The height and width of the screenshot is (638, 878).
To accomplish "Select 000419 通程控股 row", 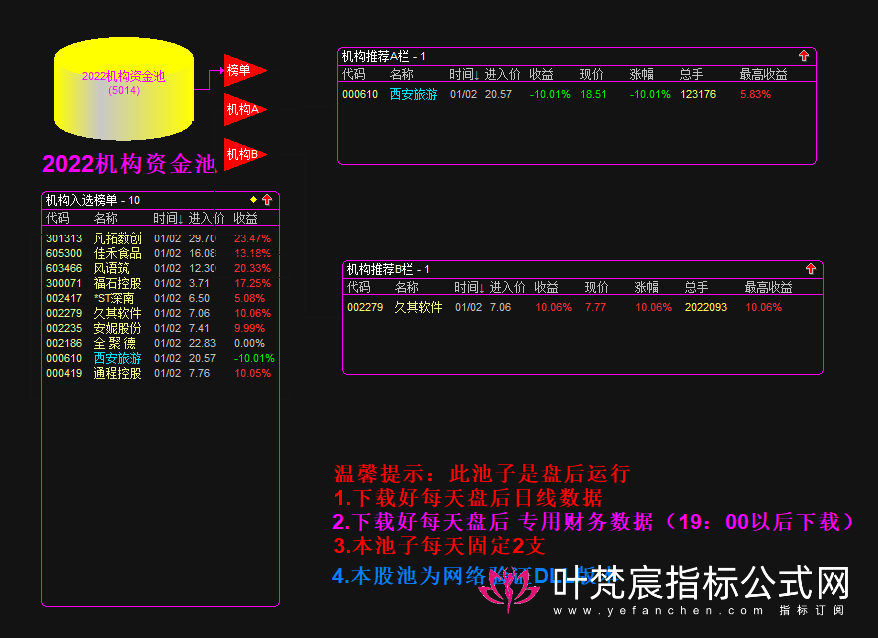I will (x=160, y=373).
